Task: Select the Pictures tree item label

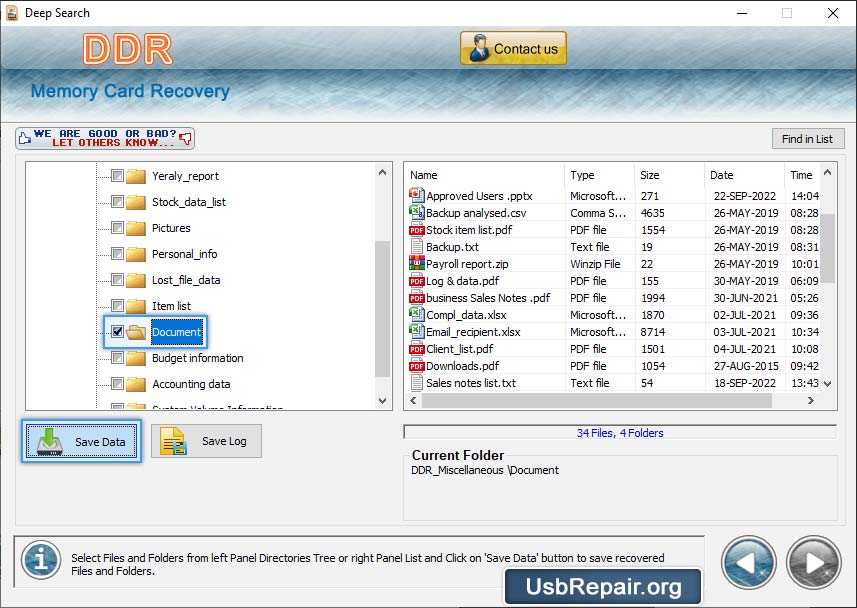Action: (171, 228)
